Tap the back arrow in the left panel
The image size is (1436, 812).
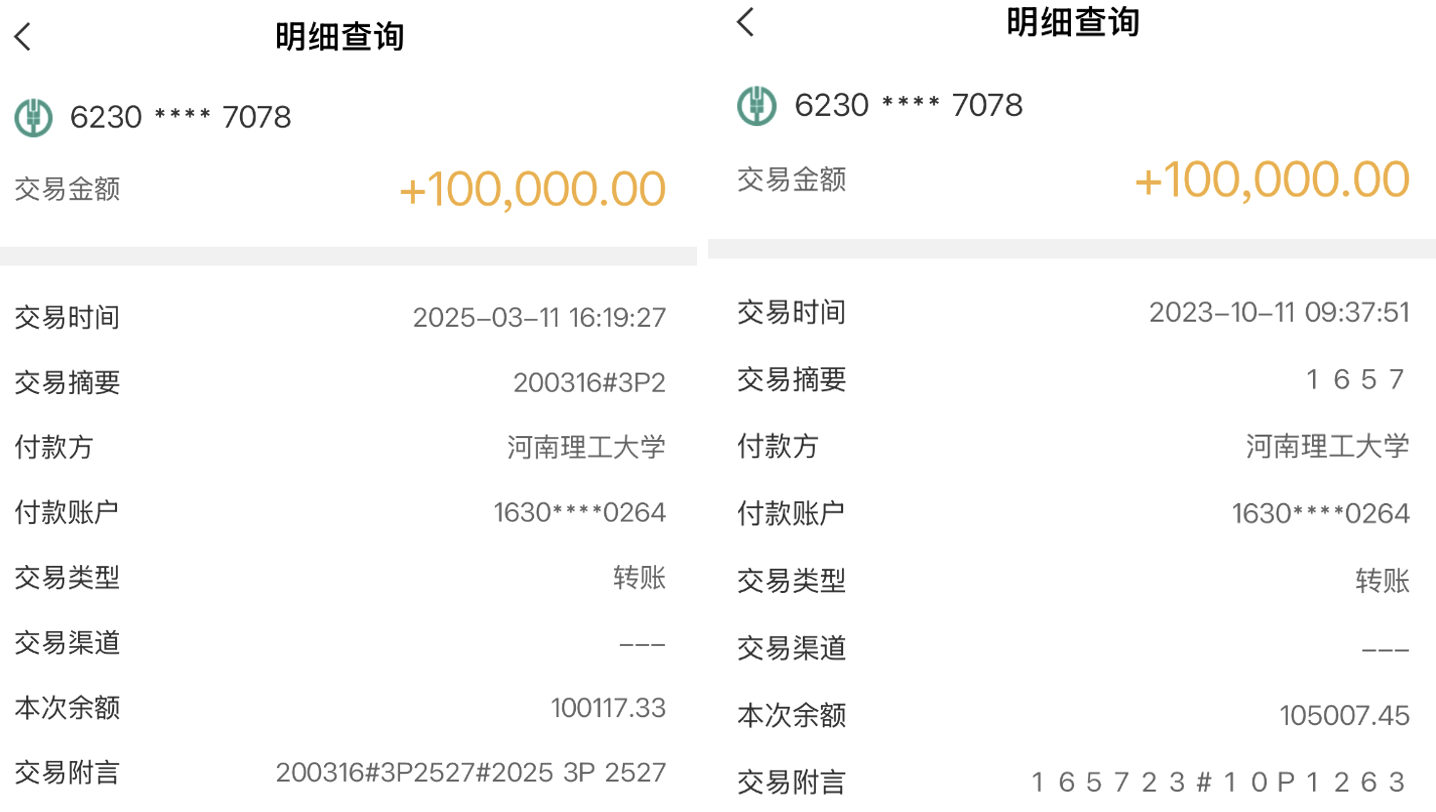coord(23,38)
